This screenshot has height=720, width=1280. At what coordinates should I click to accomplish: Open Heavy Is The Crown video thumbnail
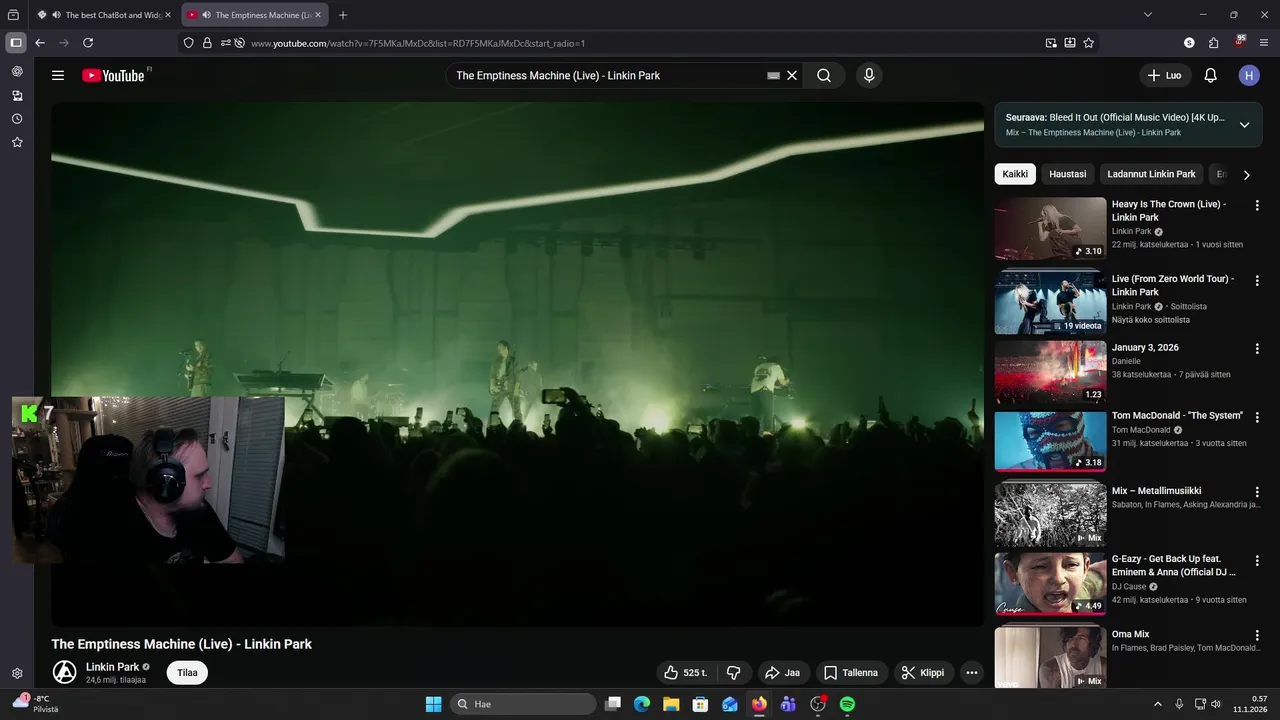(1050, 229)
